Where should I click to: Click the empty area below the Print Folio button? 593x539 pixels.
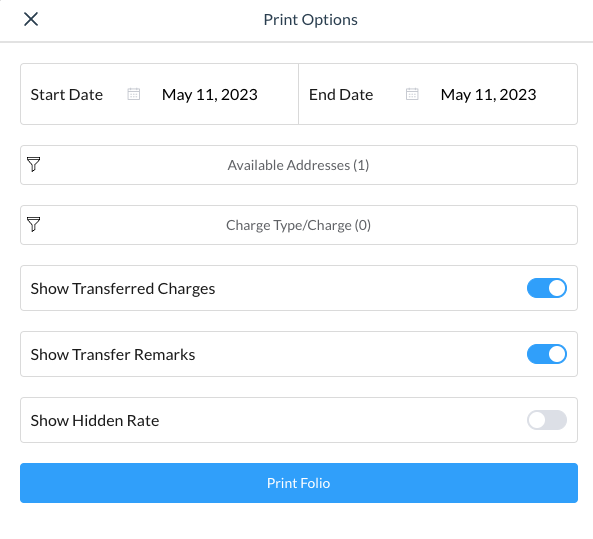tap(299, 522)
